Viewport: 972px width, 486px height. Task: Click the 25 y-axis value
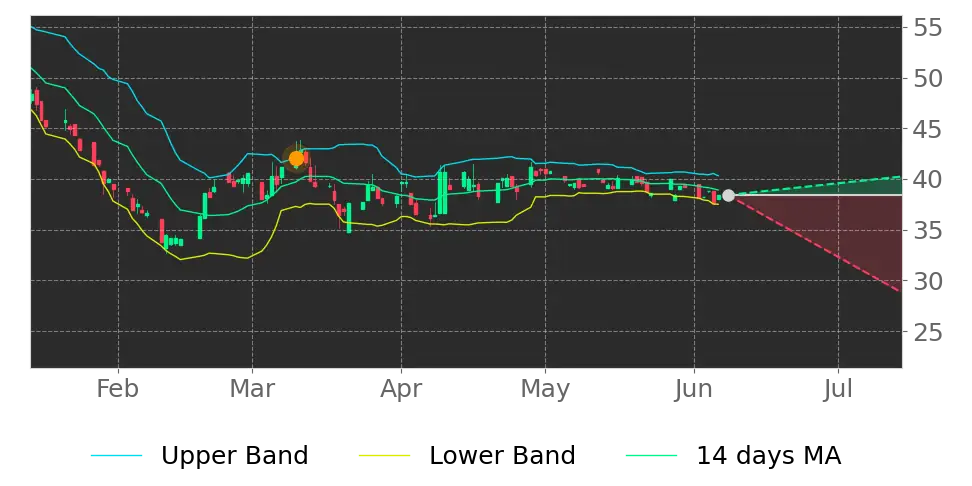point(928,332)
